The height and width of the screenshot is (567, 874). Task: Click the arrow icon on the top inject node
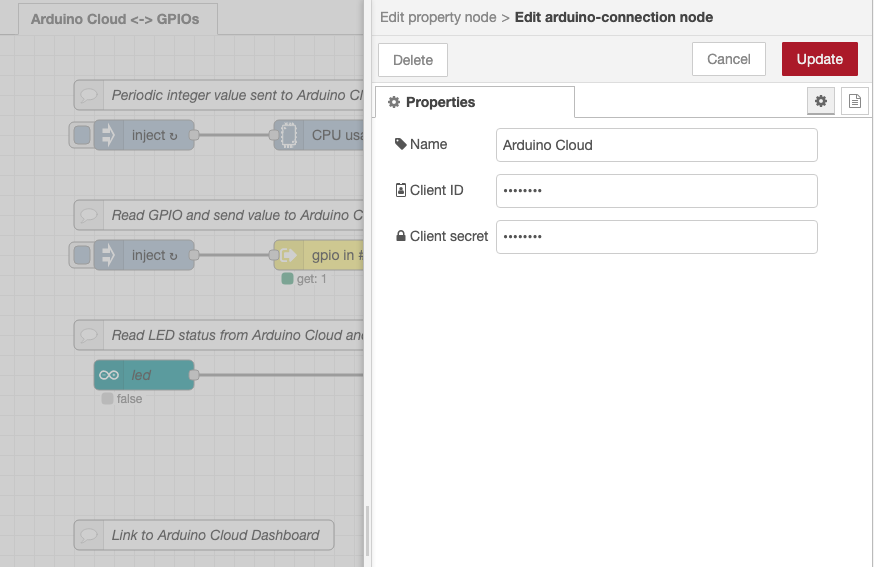(x=108, y=135)
